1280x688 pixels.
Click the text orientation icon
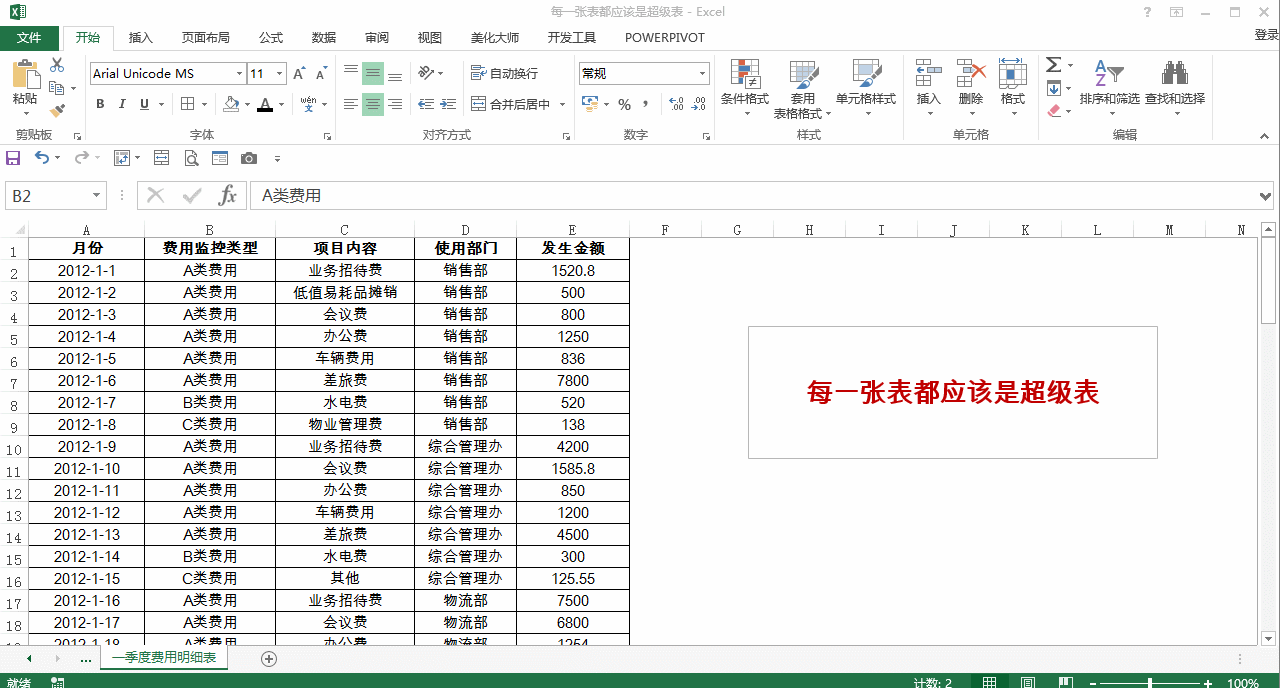(427, 73)
